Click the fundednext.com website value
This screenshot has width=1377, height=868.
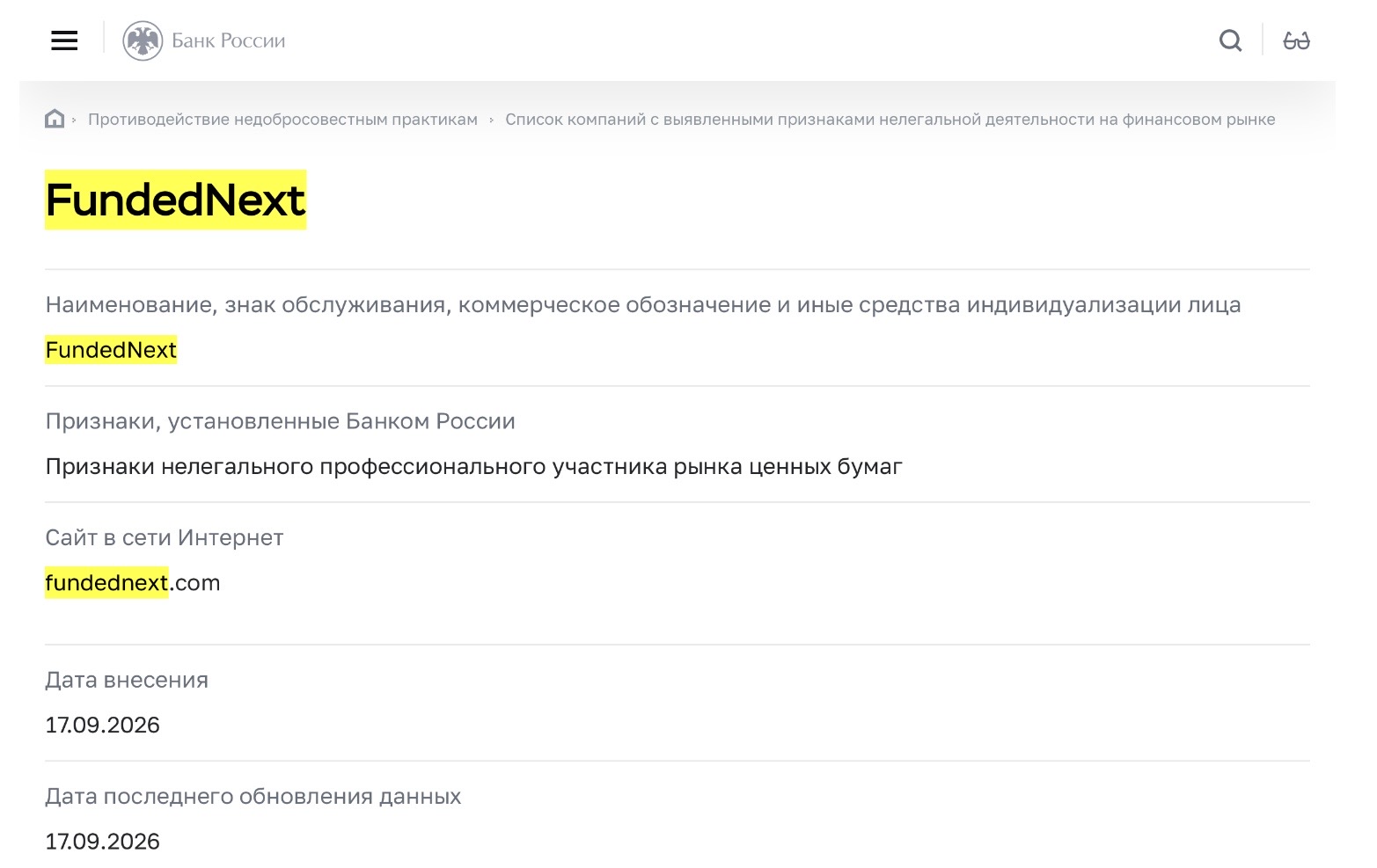(x=133, y=583)
